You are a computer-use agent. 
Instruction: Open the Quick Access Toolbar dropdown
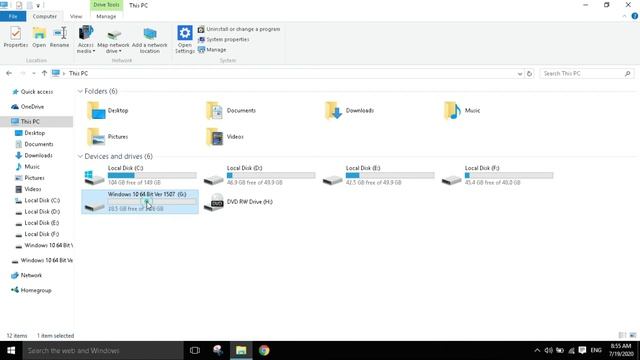coord(38,6)
